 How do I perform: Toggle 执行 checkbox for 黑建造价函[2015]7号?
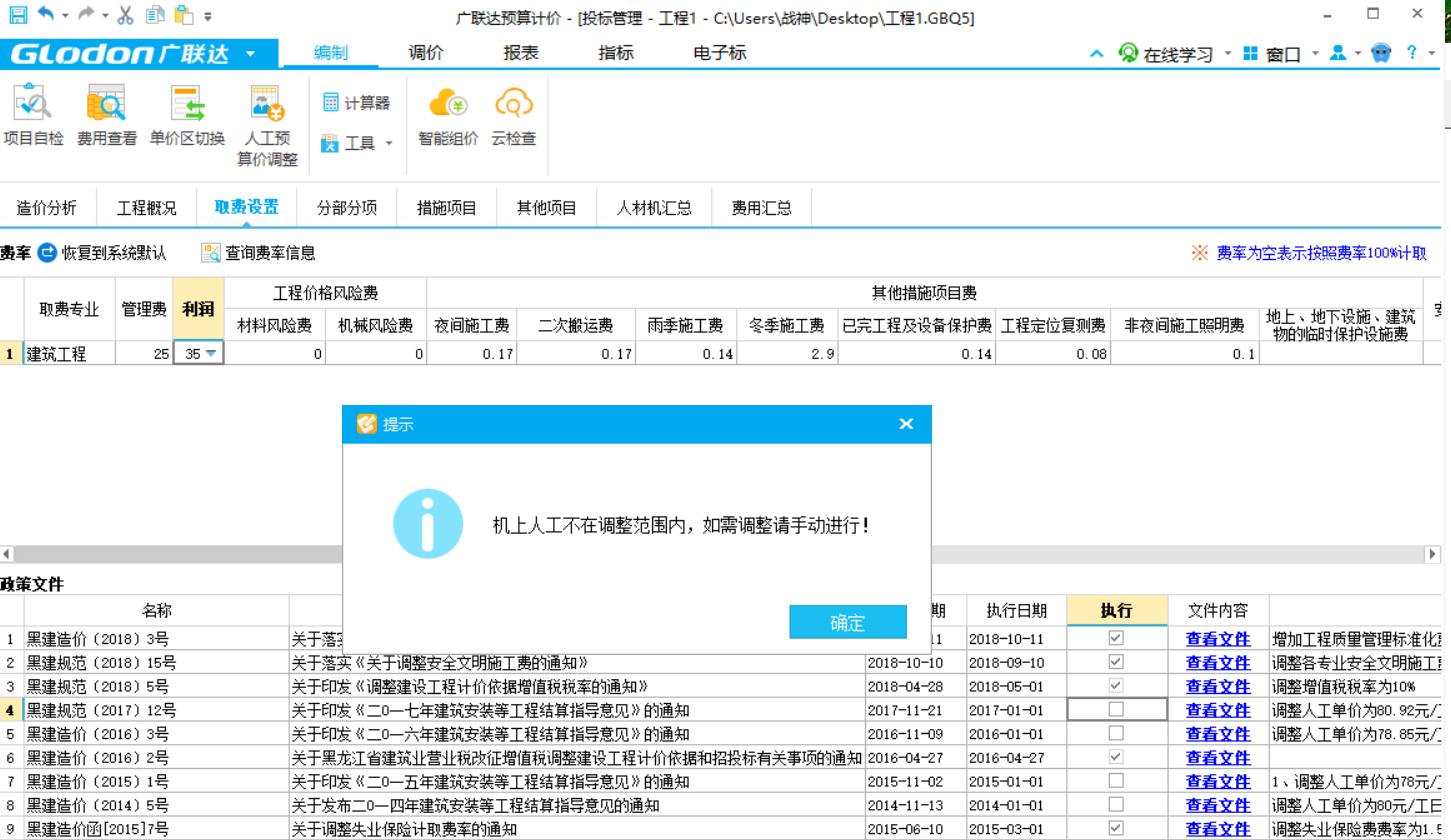1116,827
